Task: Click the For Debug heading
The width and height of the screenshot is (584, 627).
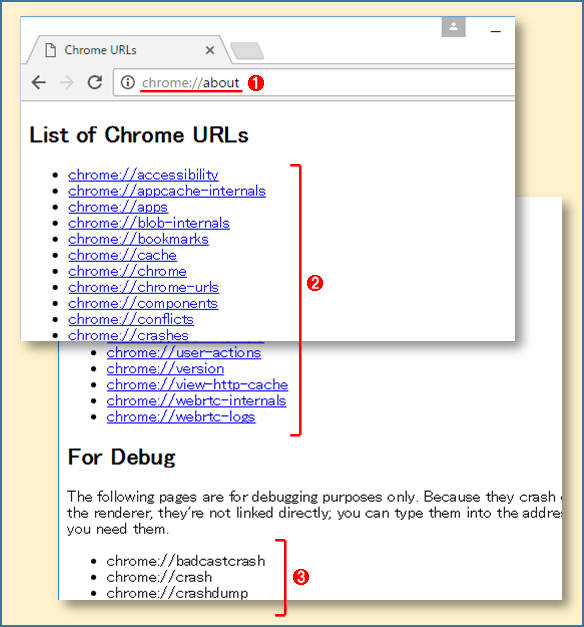Action: (122, 457)
